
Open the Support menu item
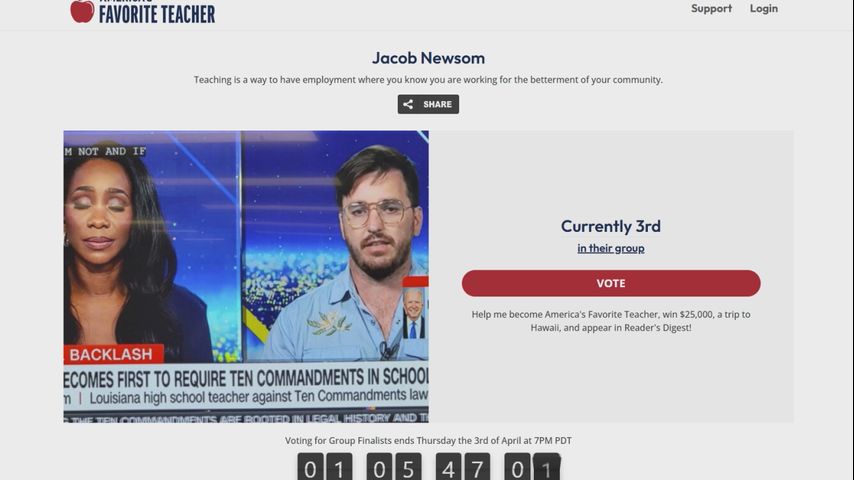[x=711, y=8]
